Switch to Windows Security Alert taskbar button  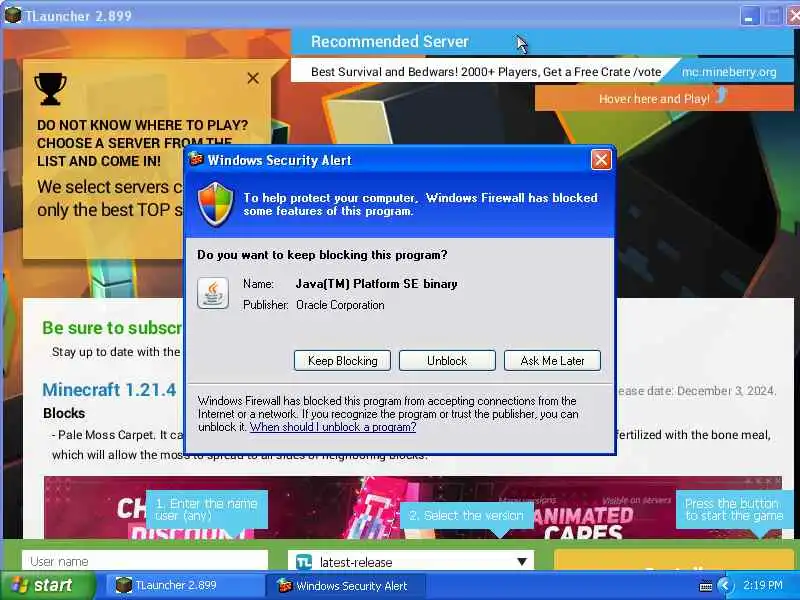coord(346,585)
